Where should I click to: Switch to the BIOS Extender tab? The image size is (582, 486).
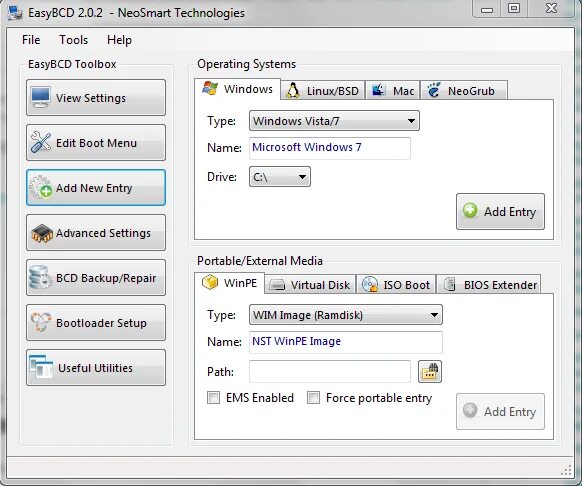(488, 285)
